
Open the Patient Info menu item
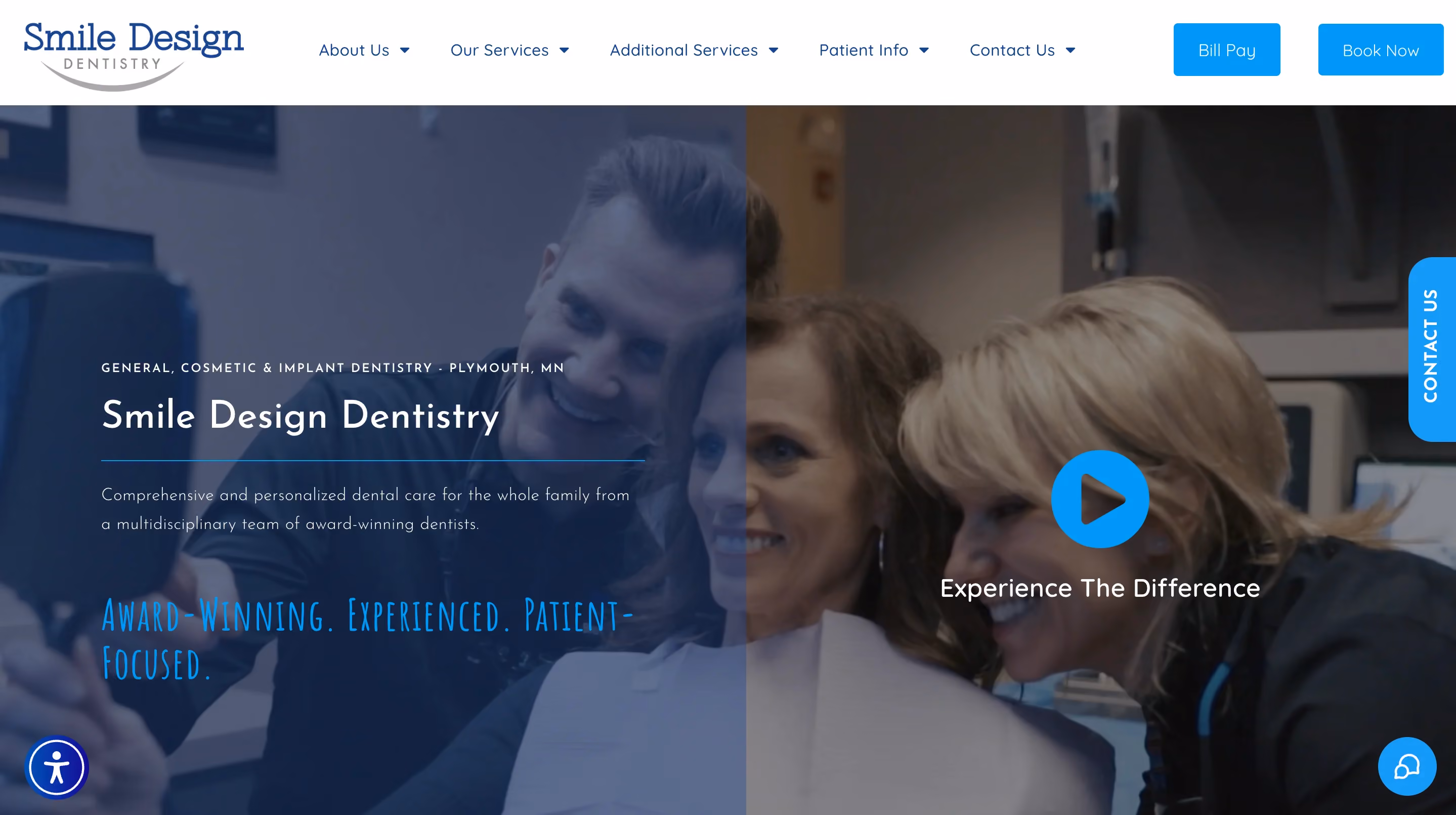pyautogui.click(x=863, y=50)
